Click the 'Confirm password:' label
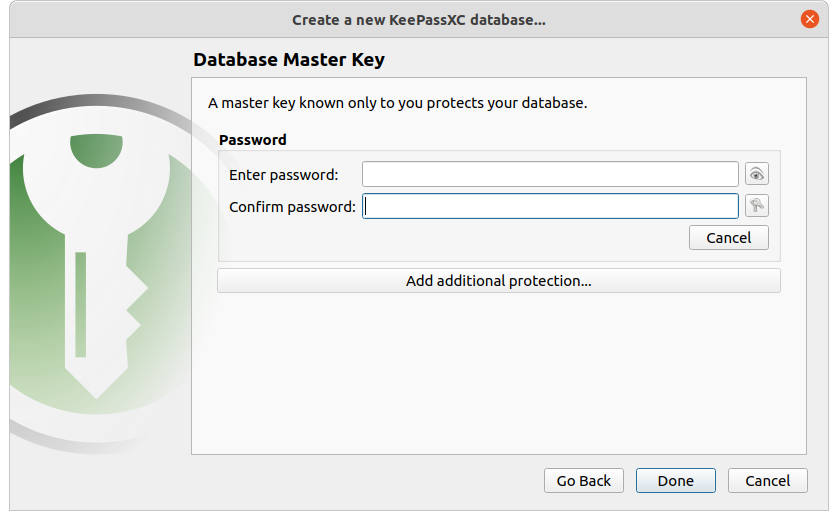Viewport: 838px width, 520px height. tap(292, 207)
